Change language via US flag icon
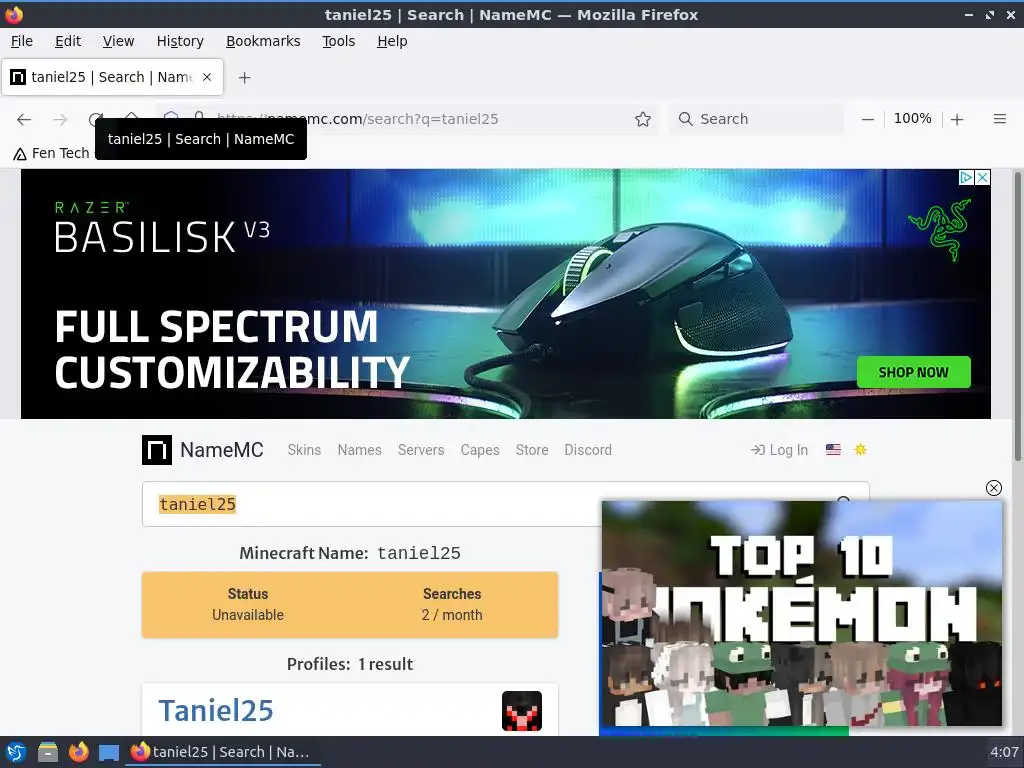The image size is (1024, 768). coord(833,449)
